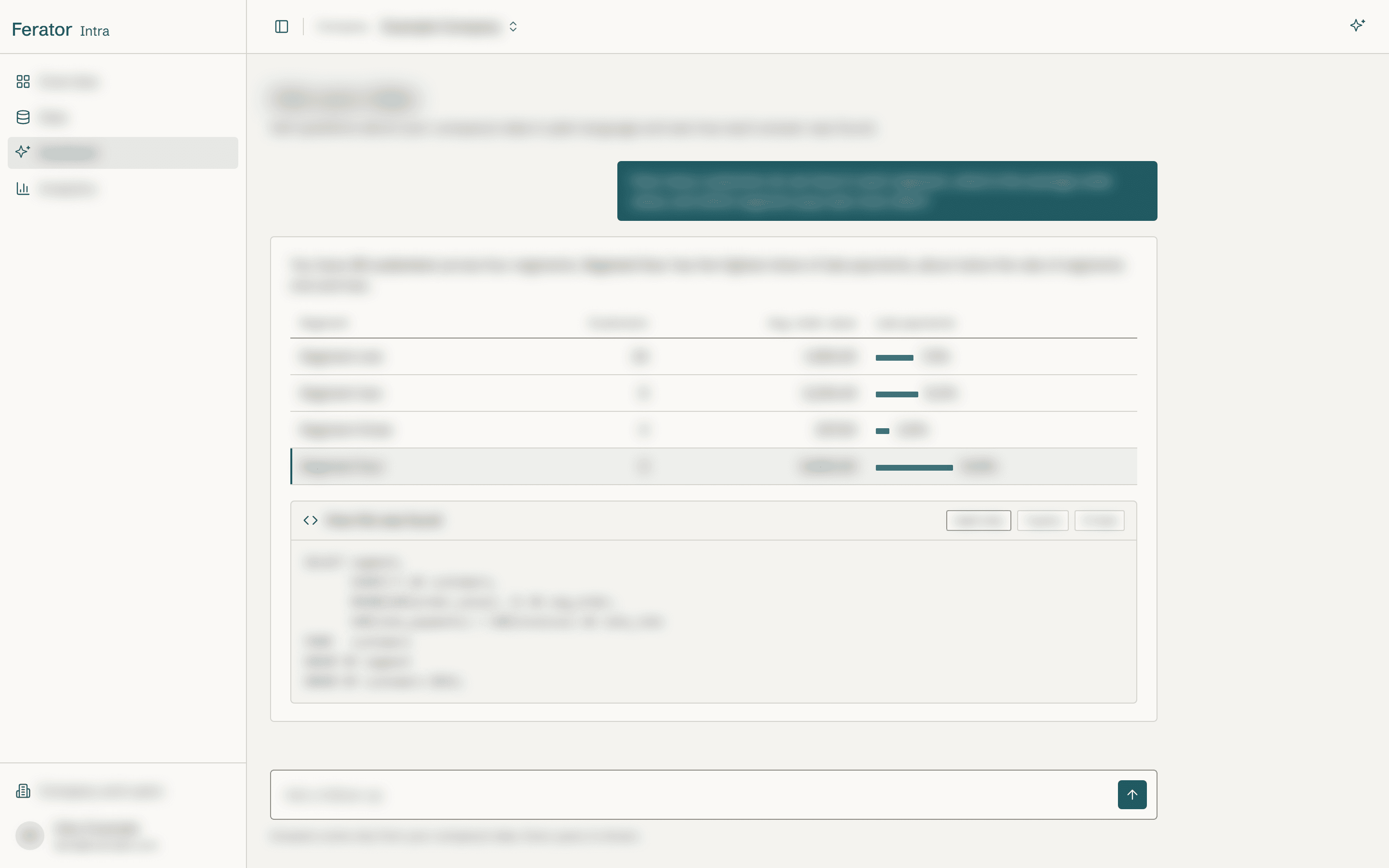1389x868 pixels.
Task: Toggle the sidebar panel icon in top bar
Action: tap(281, 27)
